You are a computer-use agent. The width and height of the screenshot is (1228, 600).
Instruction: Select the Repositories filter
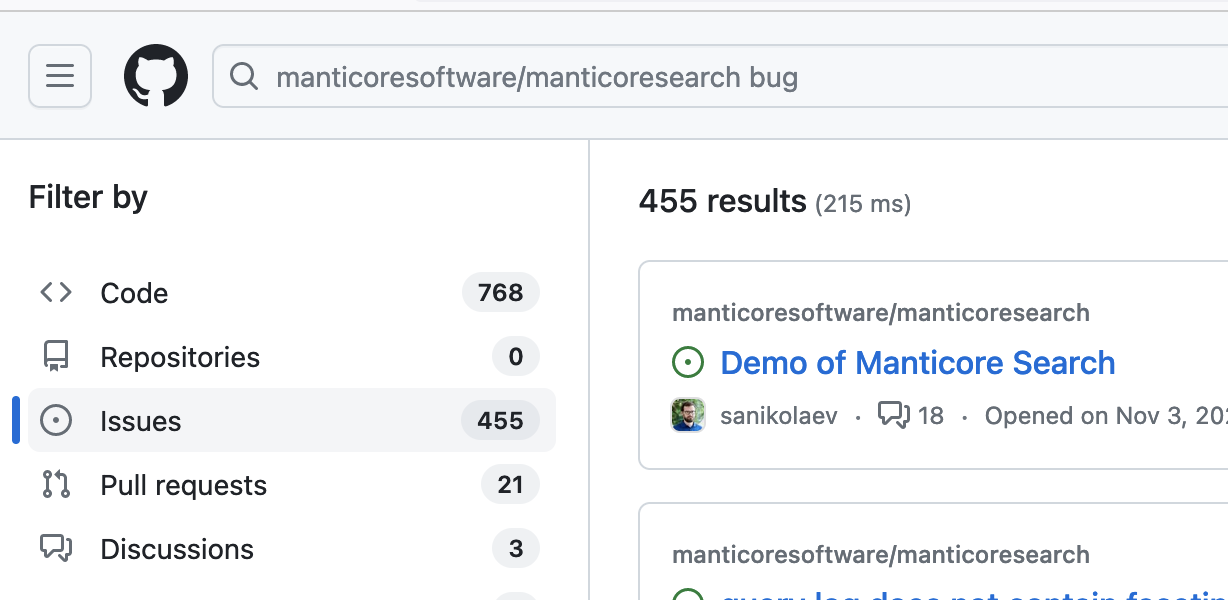[292, 357]
